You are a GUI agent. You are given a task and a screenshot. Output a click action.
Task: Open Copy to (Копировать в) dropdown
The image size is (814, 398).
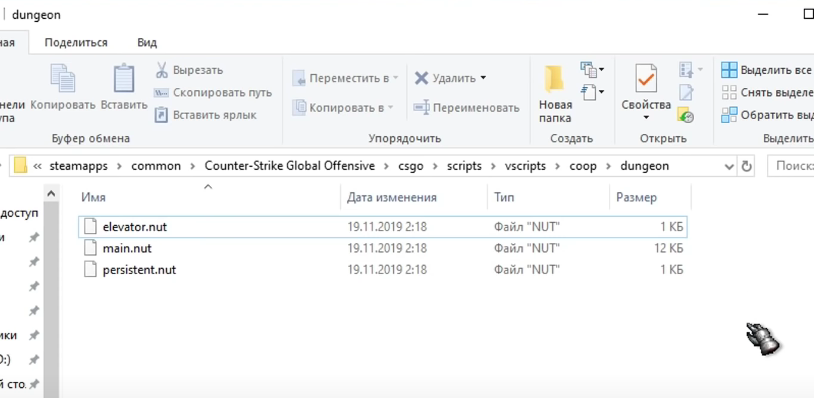[343, 108]
